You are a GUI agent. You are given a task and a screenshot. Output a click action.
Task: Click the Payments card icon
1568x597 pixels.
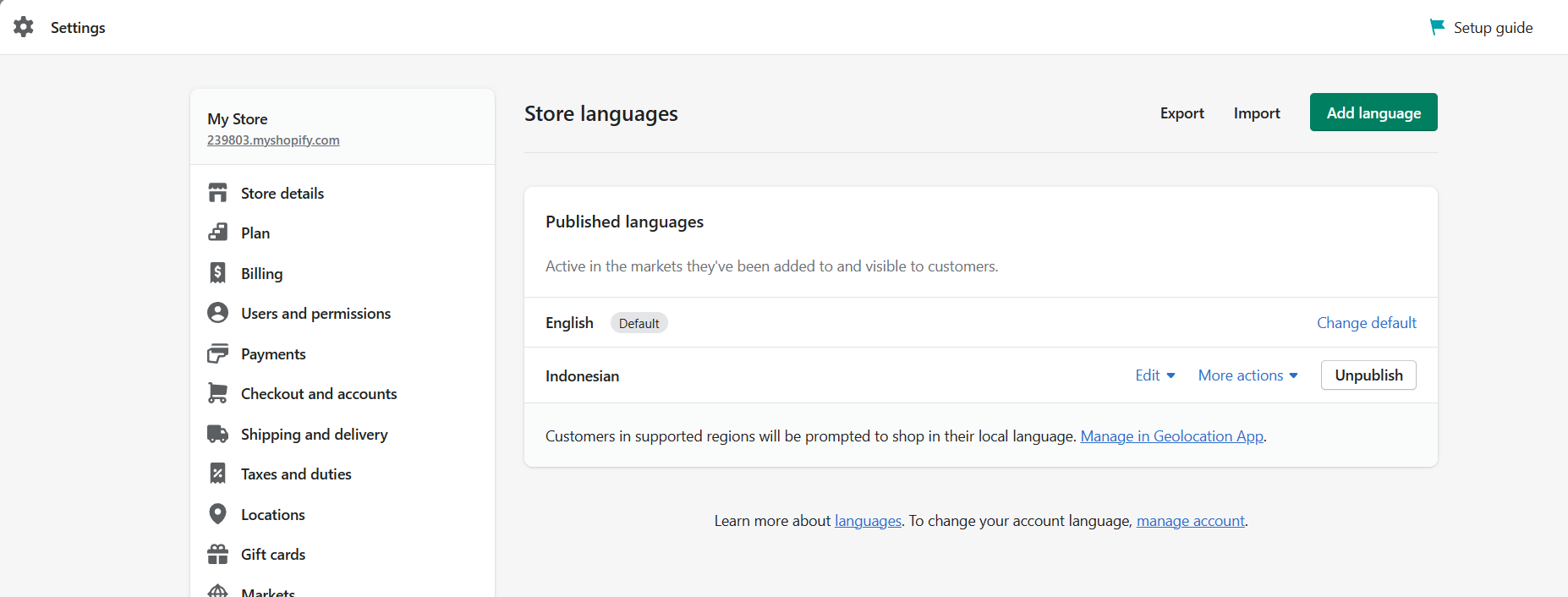(218, 353)
